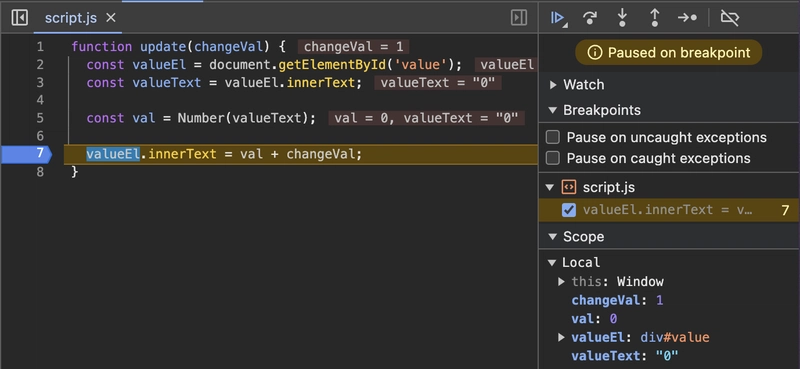This screenshot has width=800, height=369.
Task: Open breakpoint entry for line 7
Action: [669, 210]
